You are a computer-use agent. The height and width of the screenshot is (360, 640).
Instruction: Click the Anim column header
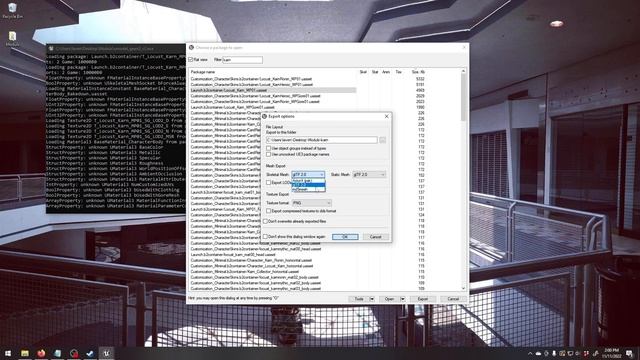coord(386,72)
